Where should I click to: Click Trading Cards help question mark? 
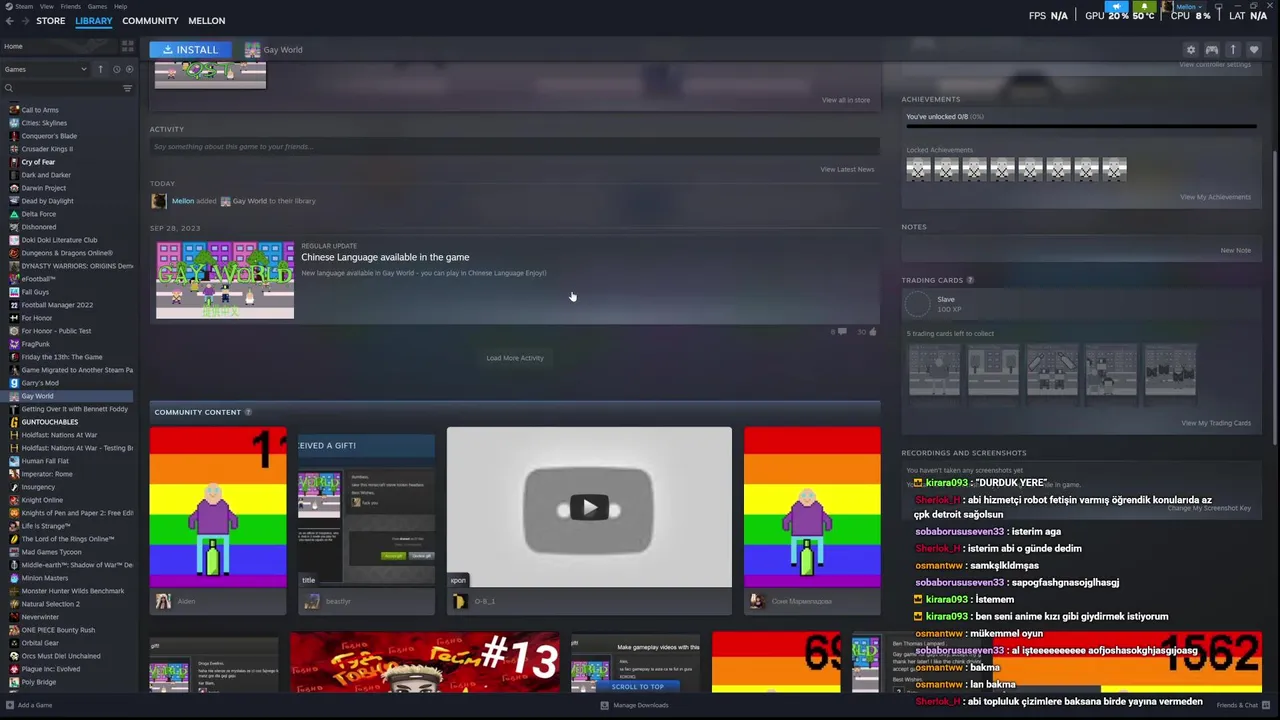coord(970,280)
